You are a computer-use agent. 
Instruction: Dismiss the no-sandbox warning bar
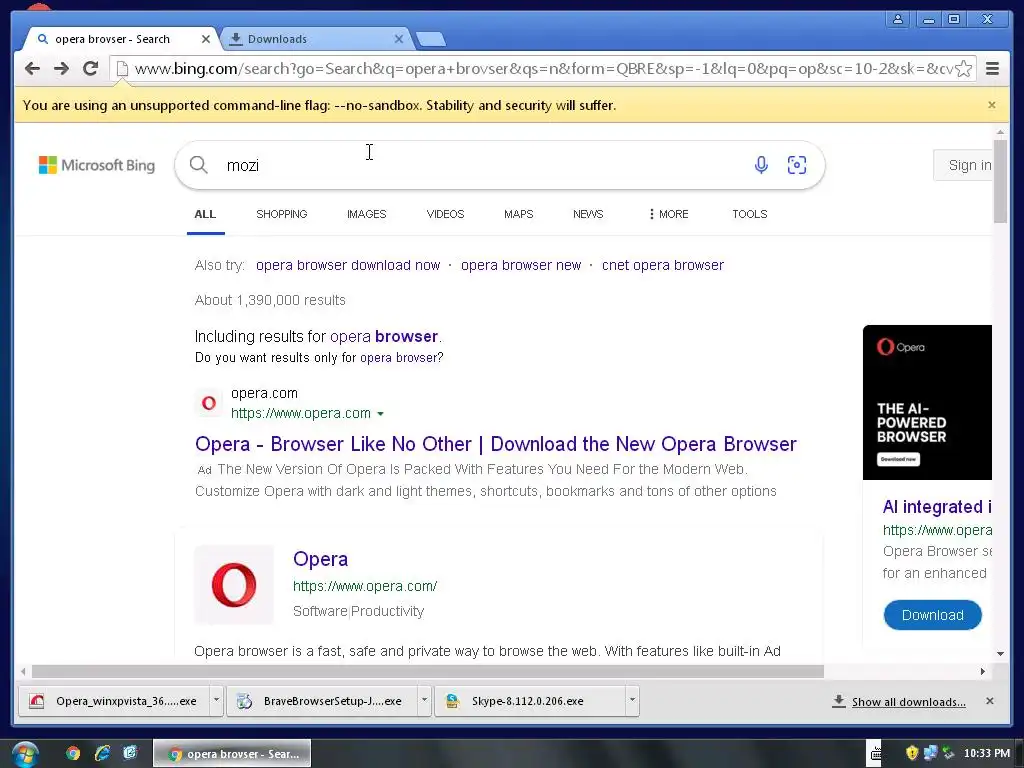point(991,105)
